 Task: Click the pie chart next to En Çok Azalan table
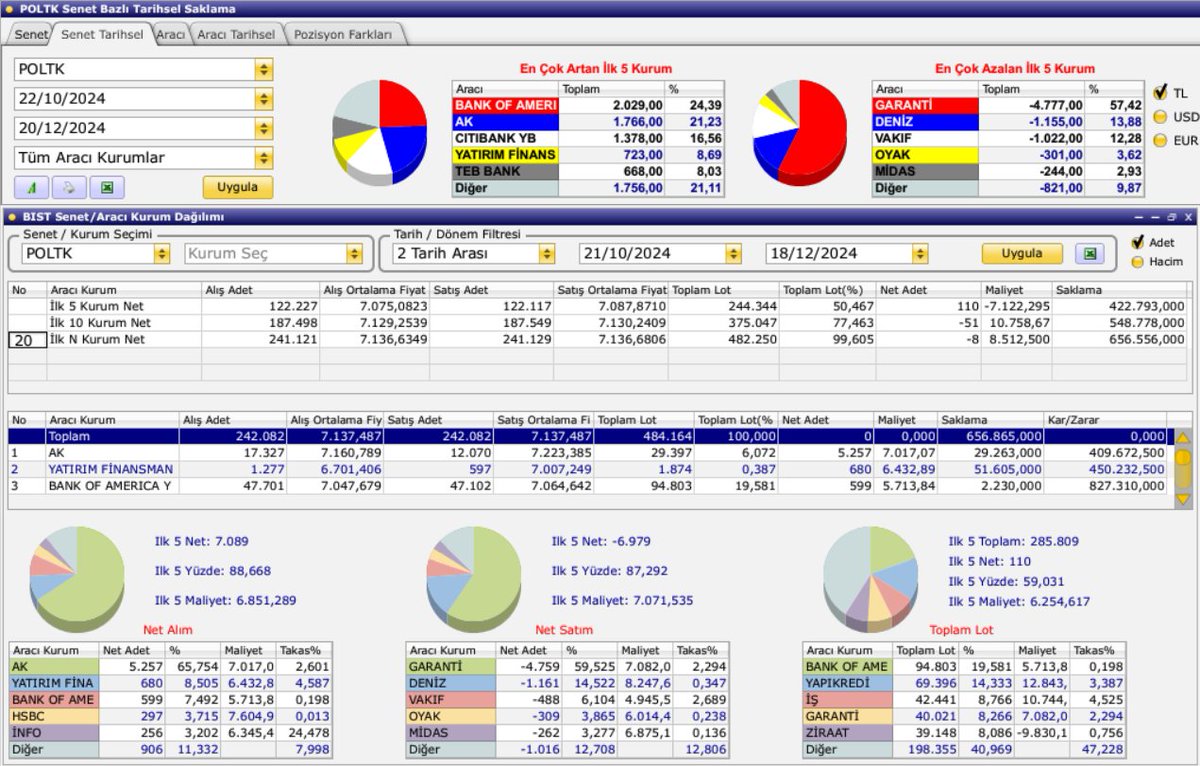799,132
